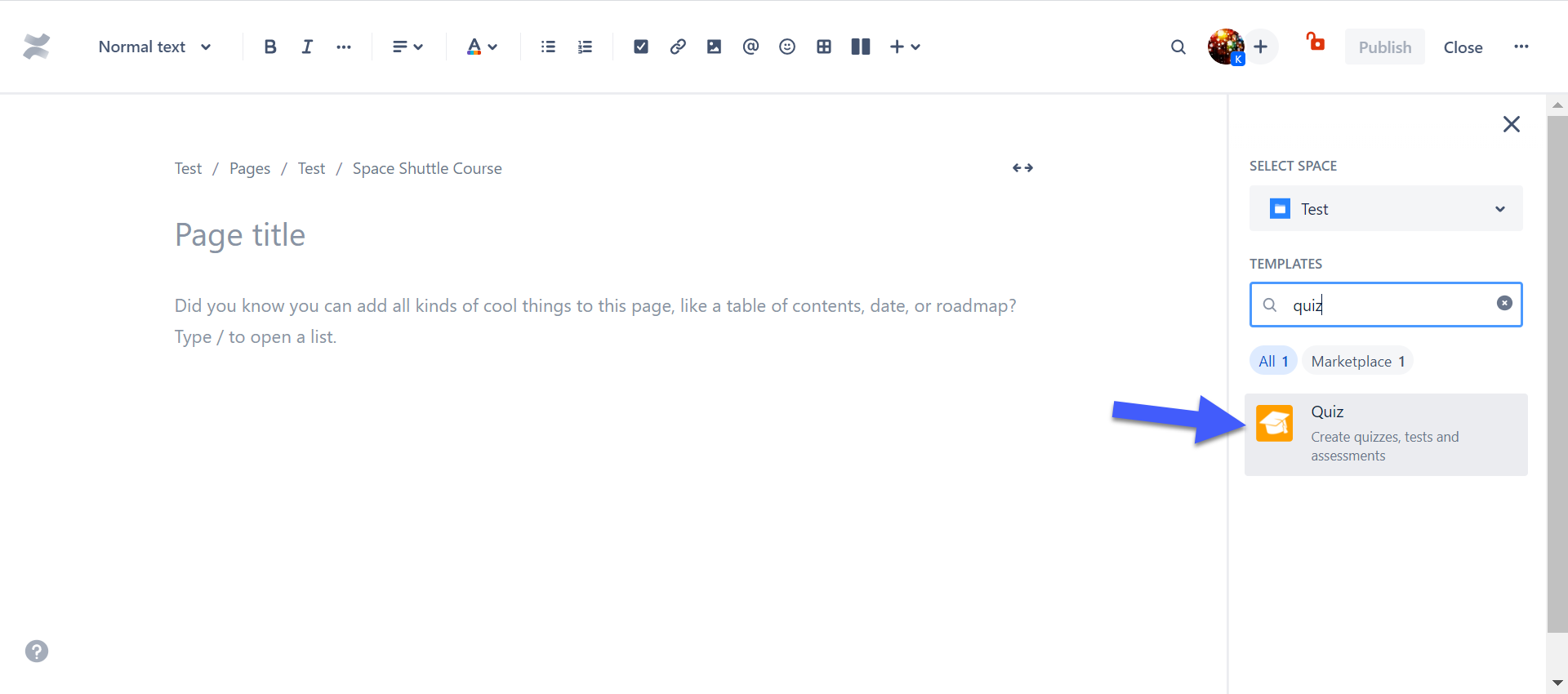Switch to the Marketplace filter tab
This screenshot has width=1568, height=694.
point(1357,362)
